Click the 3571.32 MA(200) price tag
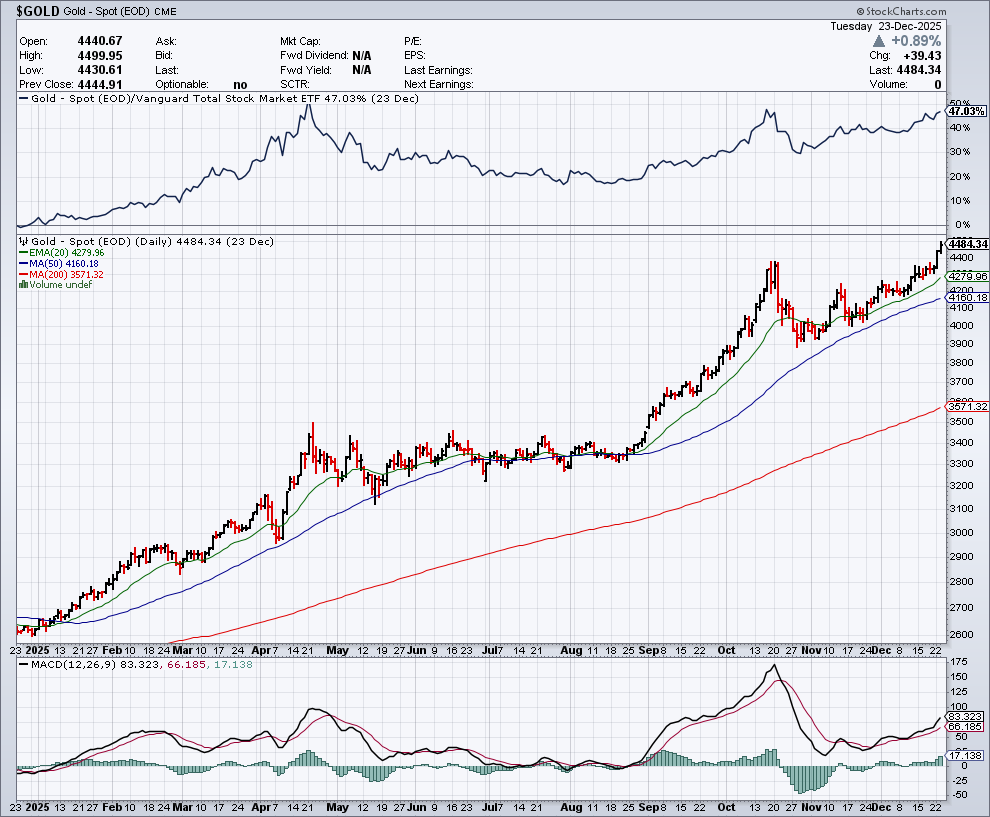This screenshot has height=817, width=990. click(x=968, y=407)
